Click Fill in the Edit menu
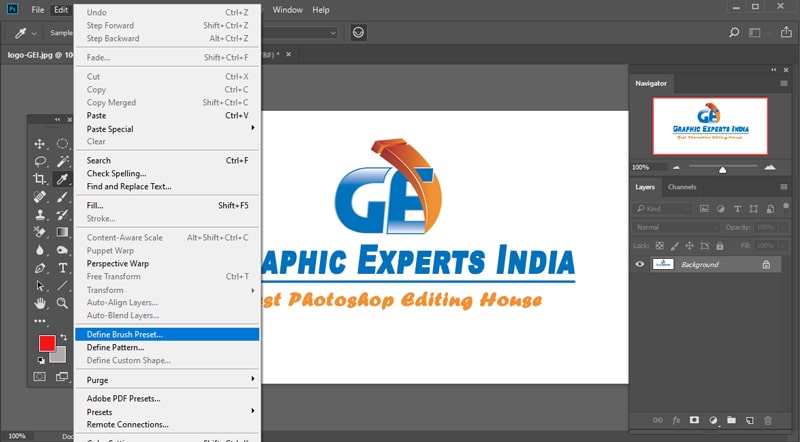Image resolution: width=800 pixels, height=442 pixels. click(x=167, y=205)
